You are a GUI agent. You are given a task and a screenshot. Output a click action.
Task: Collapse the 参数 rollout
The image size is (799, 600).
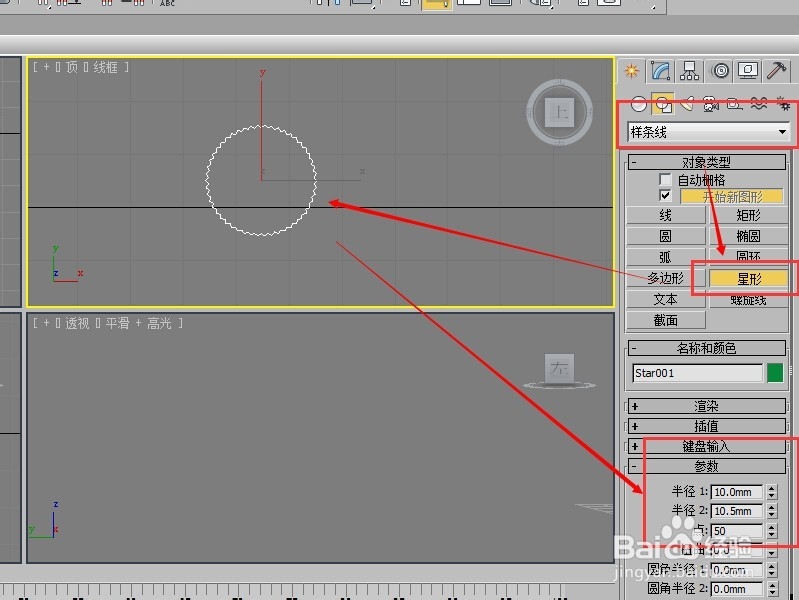[706, 466]
